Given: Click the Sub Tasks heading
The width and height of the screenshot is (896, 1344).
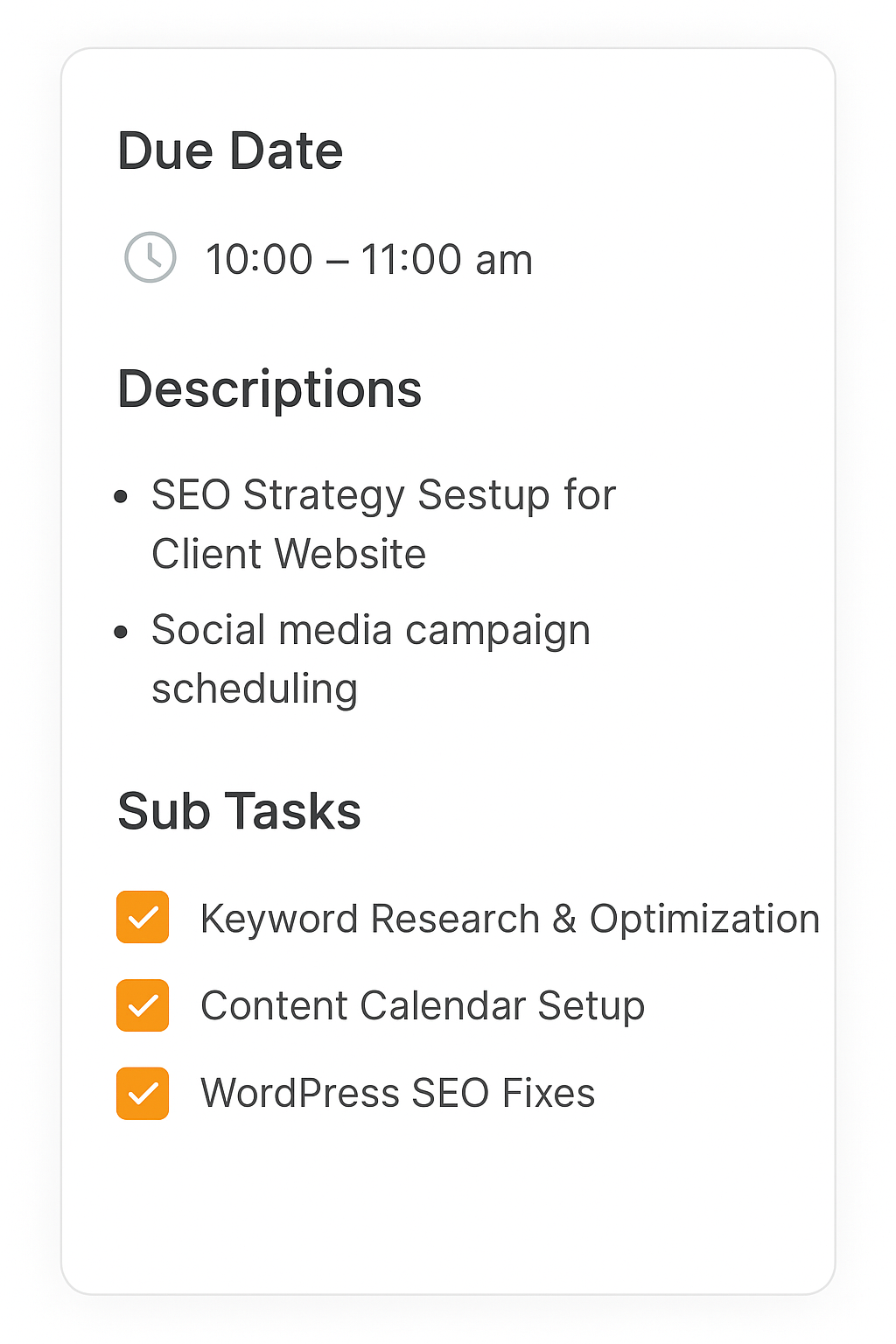Looking at the screenshot, I should (239, 811).
